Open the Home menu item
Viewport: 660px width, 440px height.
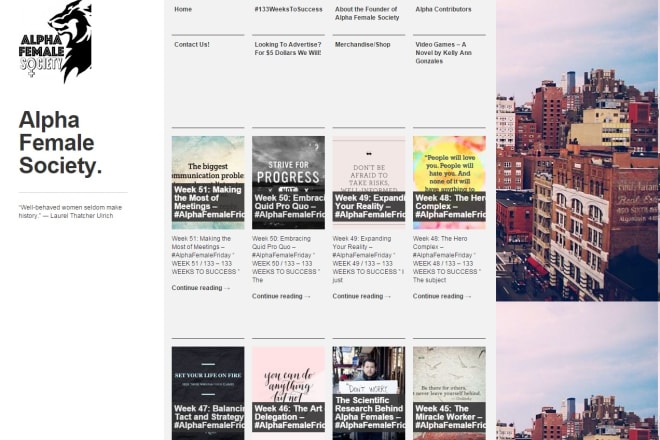point(183,9)
